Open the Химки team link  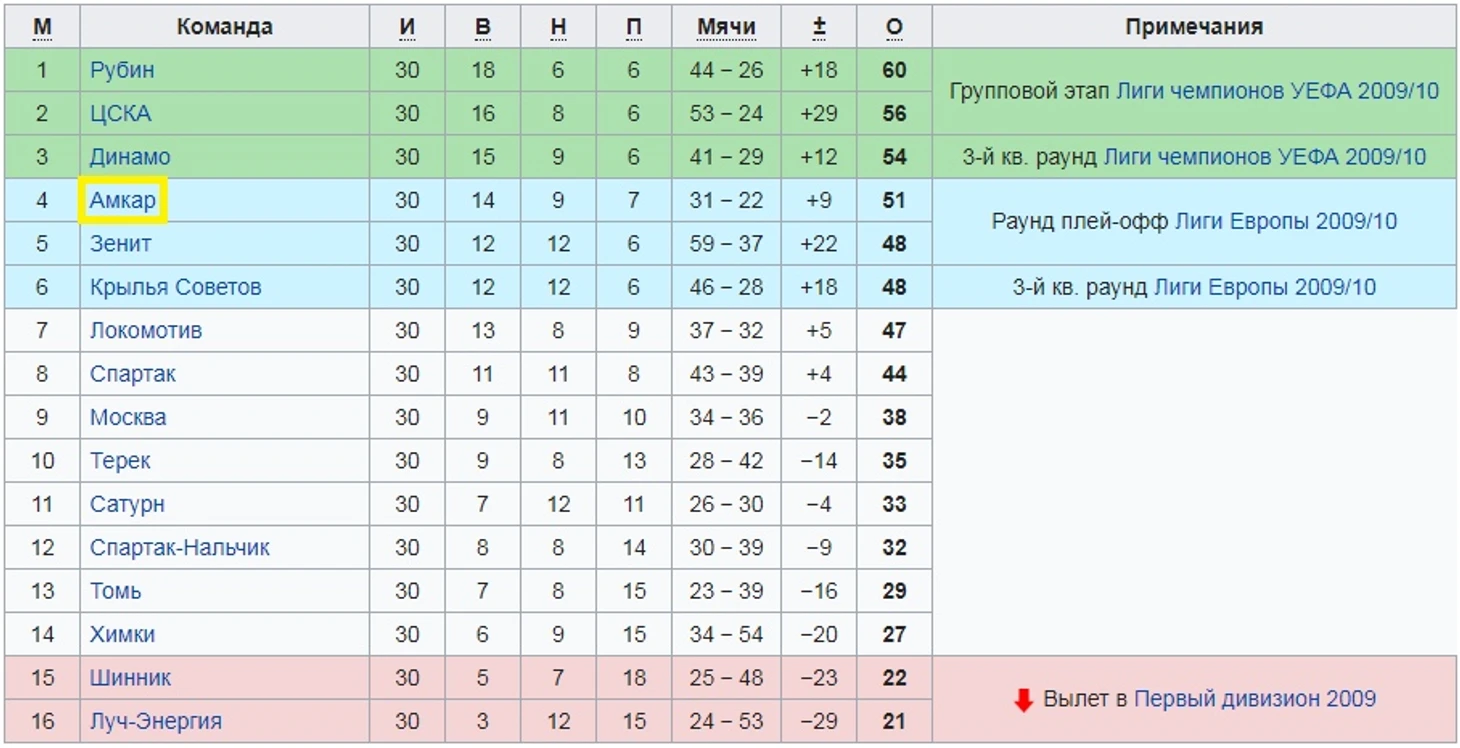(x=122, y=634)
